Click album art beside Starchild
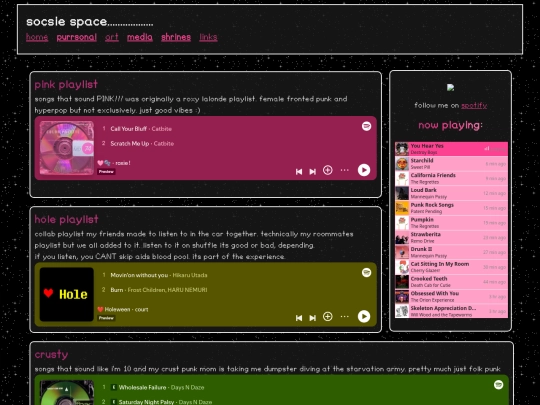Screen dimensions: 540x405 click(402, 164)
